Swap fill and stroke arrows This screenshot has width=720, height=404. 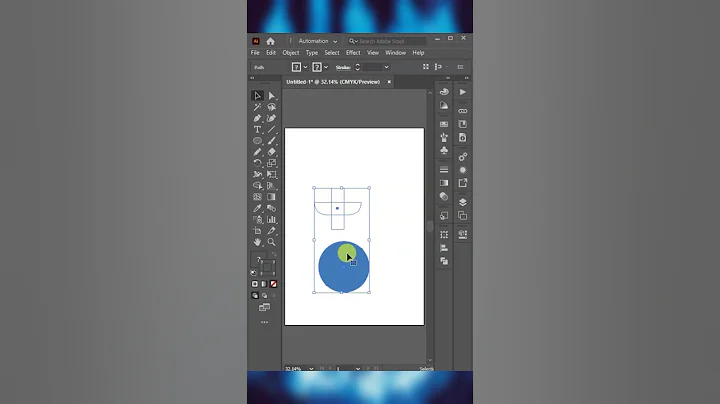tap(274, 254)
